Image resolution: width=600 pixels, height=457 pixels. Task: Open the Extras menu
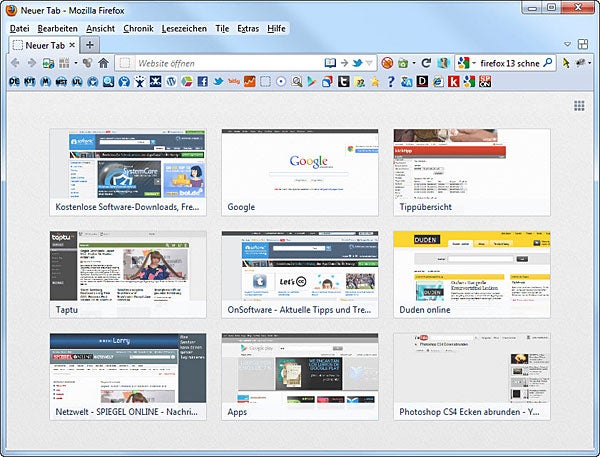click(248, 28)
